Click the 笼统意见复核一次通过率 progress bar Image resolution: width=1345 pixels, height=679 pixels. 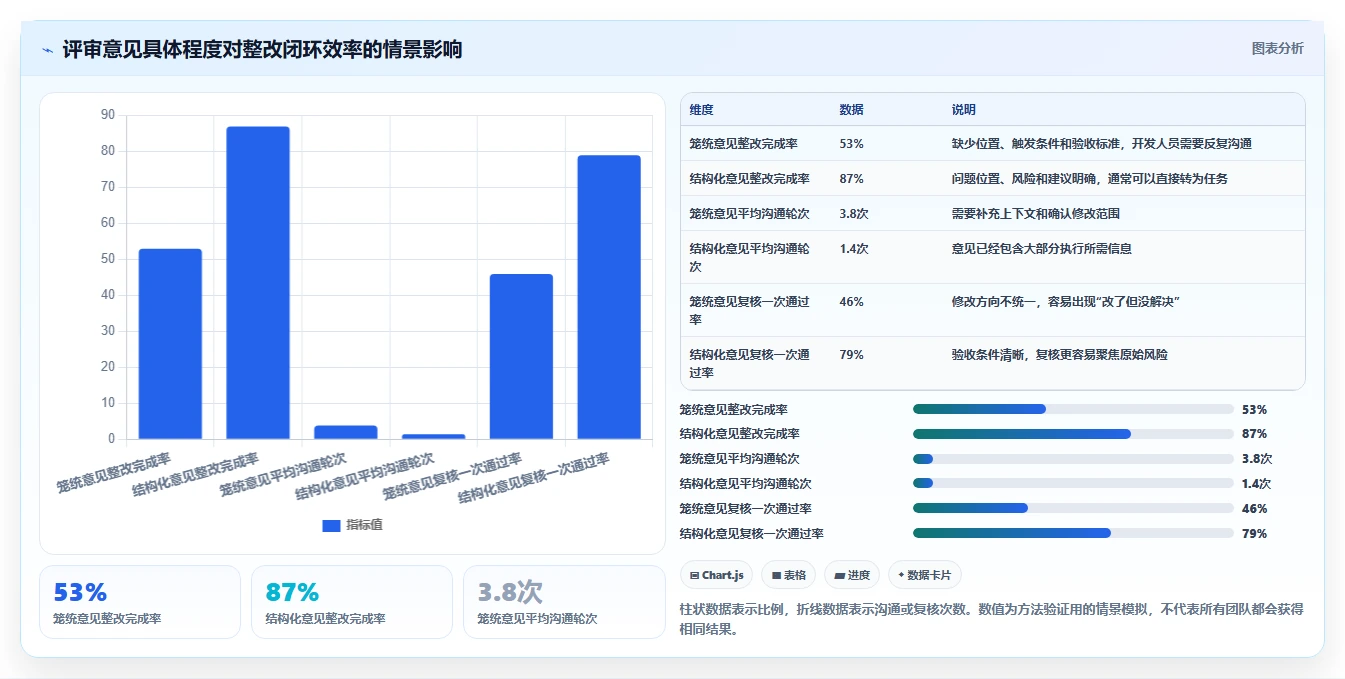click(x=1073, y=508)
